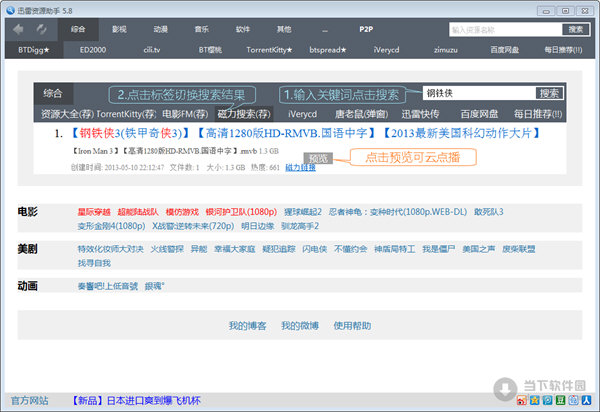Share to Qzone yellow star icon
The width and height of the screenshot is (600, 412).
(535, 400)
